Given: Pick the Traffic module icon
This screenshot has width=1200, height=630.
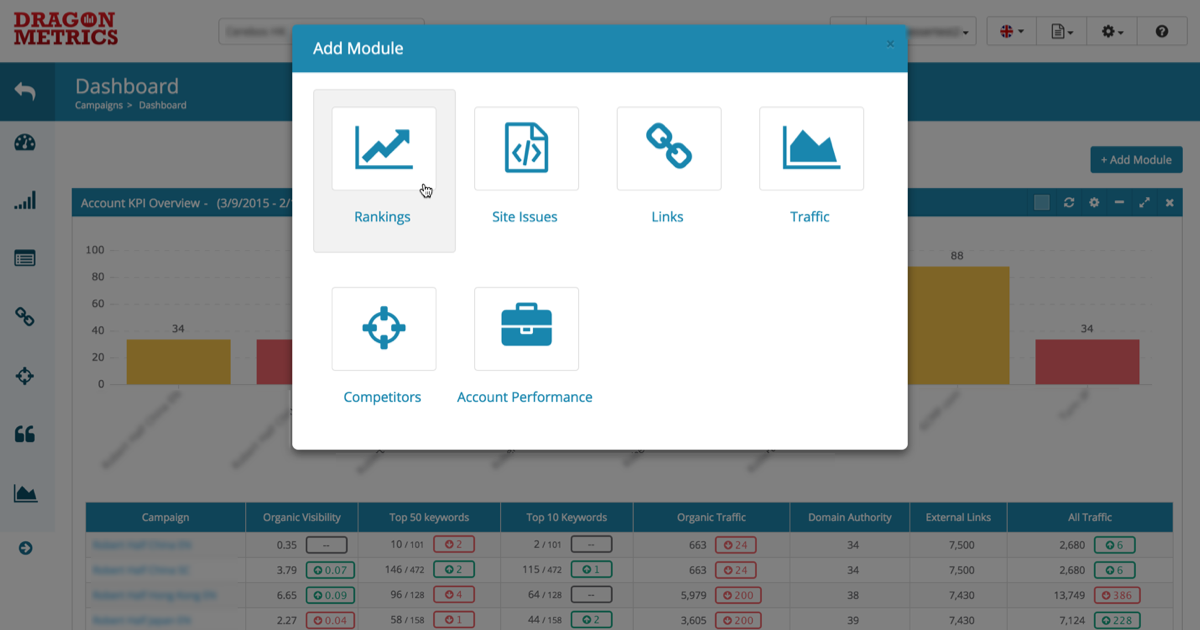Looking at the screenshot, I should tap(811, 148).
